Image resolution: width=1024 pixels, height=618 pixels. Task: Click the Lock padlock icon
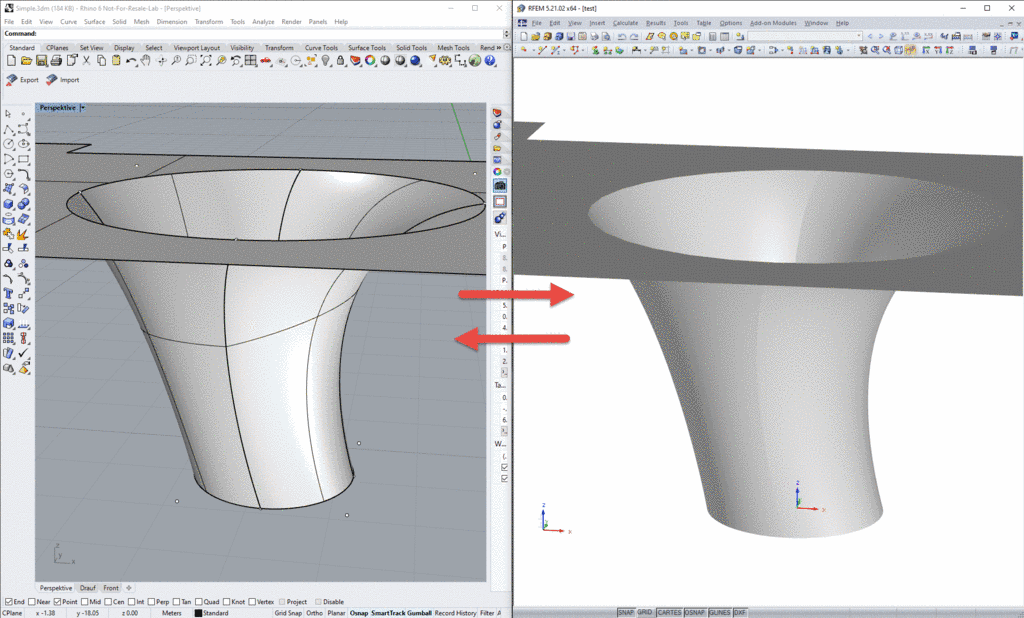(340, 61)
